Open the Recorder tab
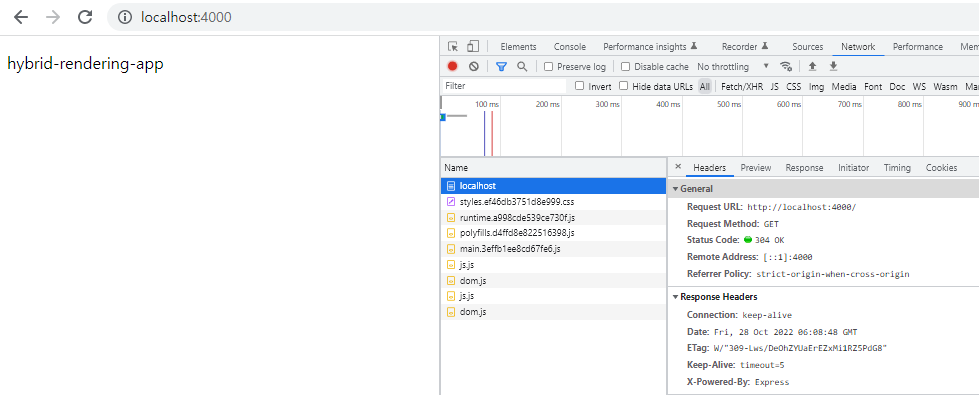 pyautogui.click(x=745, y=47)
